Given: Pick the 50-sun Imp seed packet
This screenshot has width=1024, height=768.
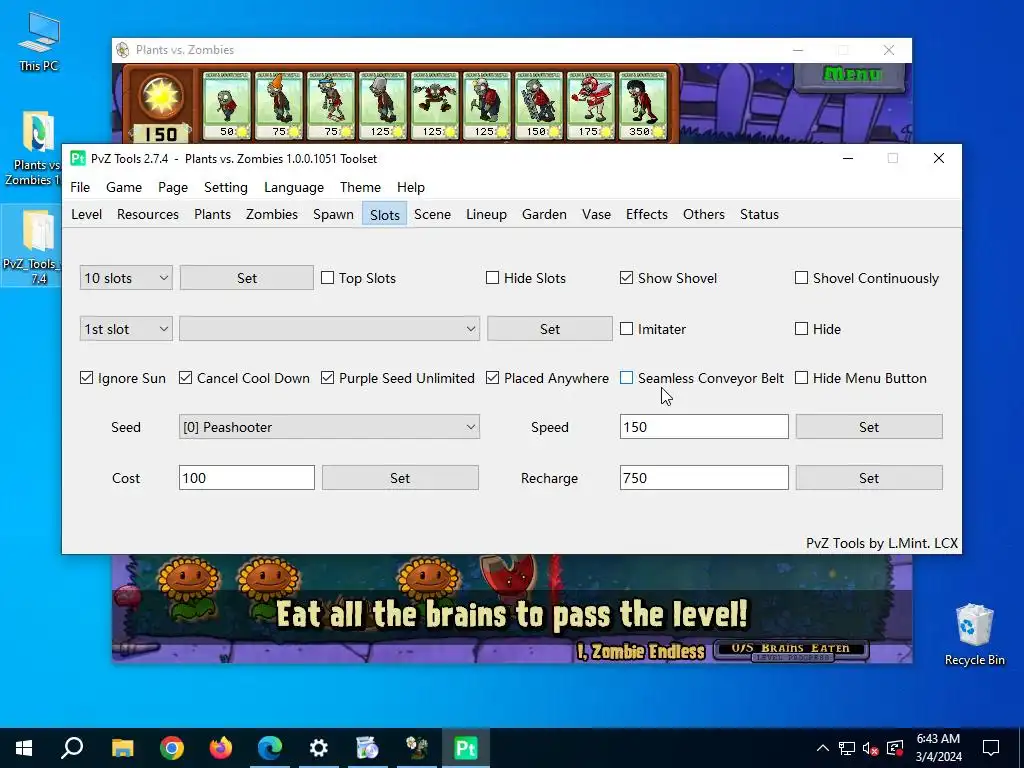Looking at the screenshot, I should (x=227, y=105).
